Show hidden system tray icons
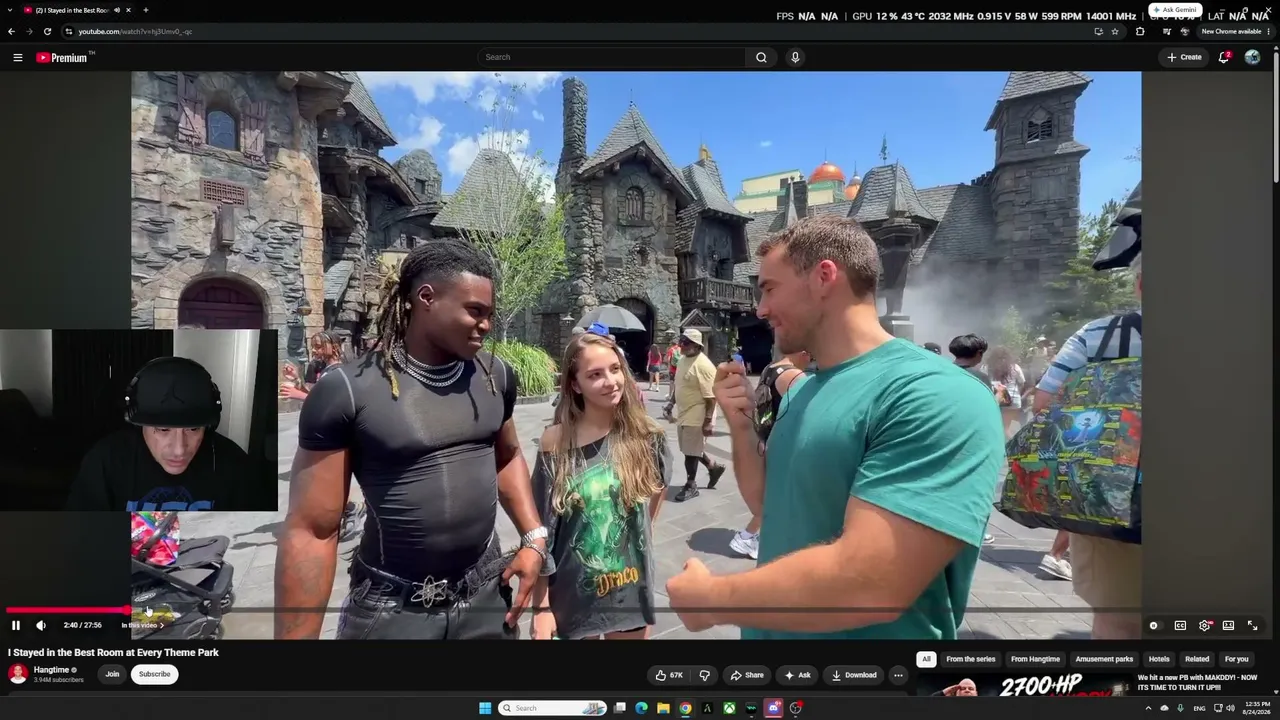The width and height of the screenshot is (1280, 720). [1148, 708]
